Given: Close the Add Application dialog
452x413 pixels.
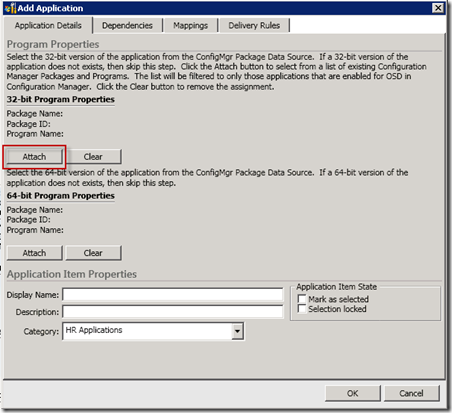Looking at the screenshot, I should [438, 8].
